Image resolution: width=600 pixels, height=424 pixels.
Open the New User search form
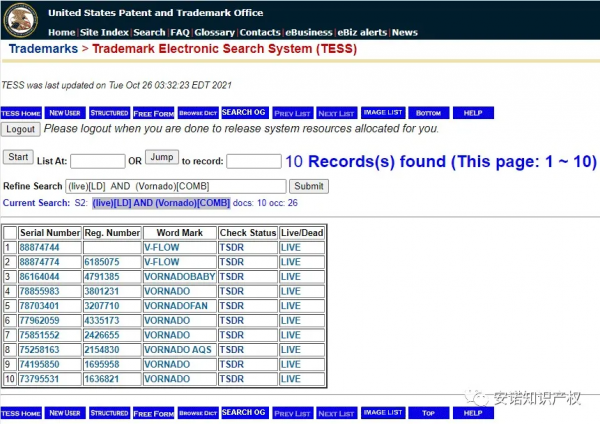pyautogui.click(x=65, y=113)
